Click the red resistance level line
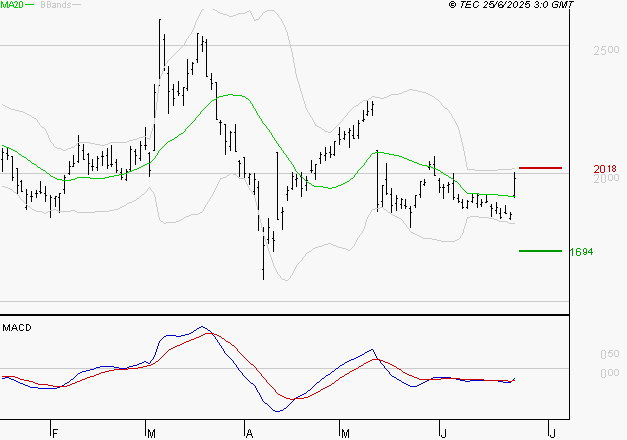The image size is (627, 440). pos(540,168)
